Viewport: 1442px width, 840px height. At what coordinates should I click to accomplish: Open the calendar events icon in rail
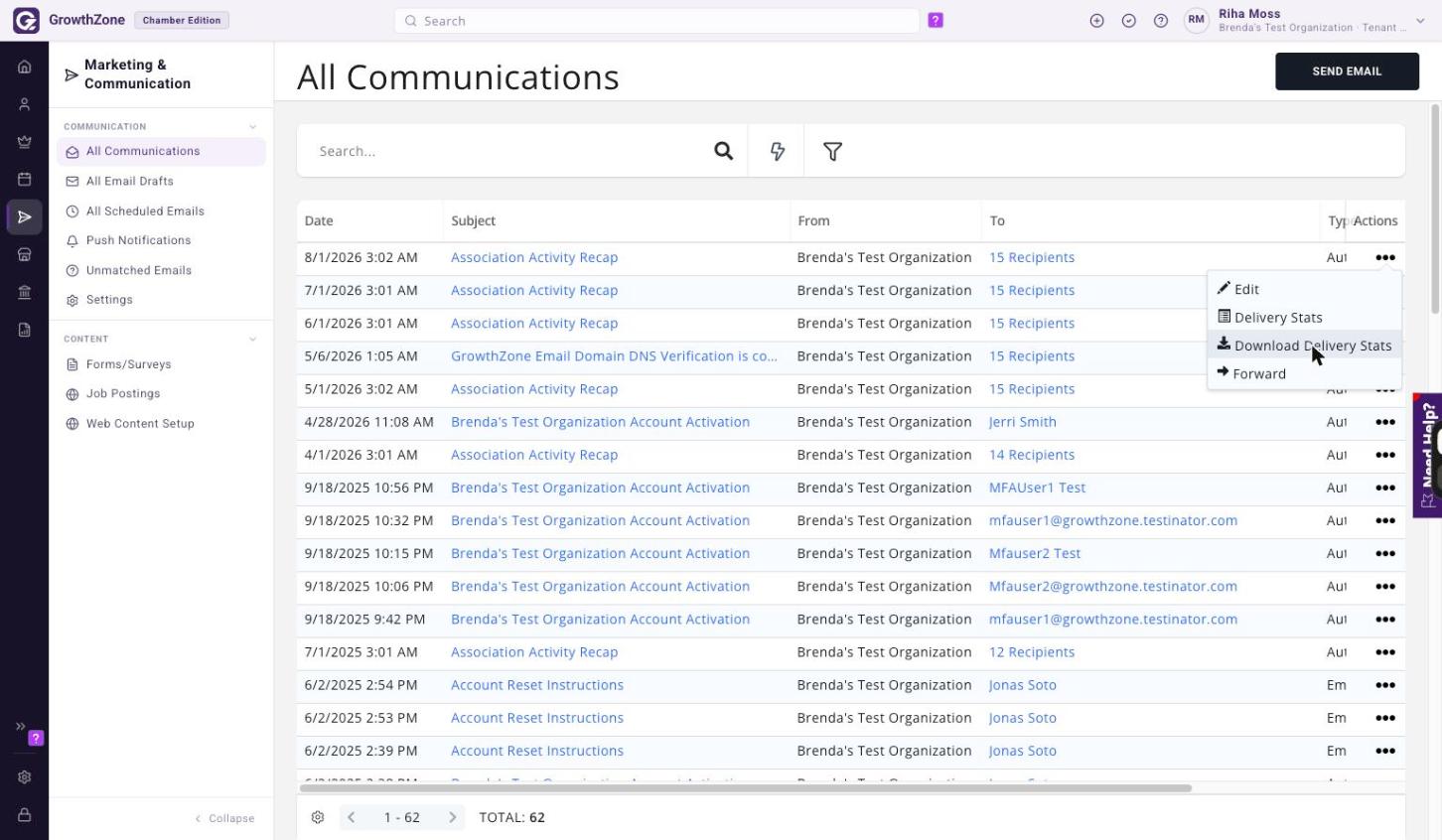(25, 180)
